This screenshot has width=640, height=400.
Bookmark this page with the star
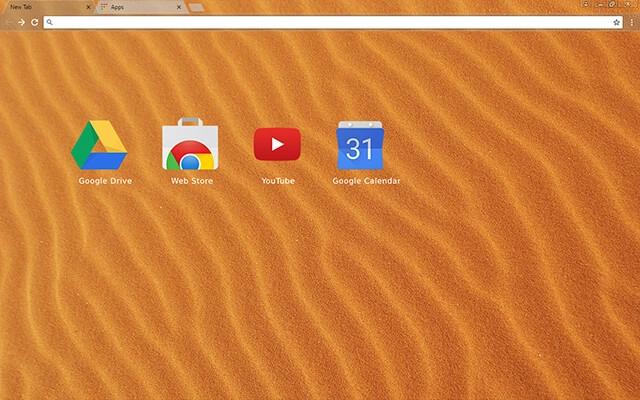click(616, 22)
